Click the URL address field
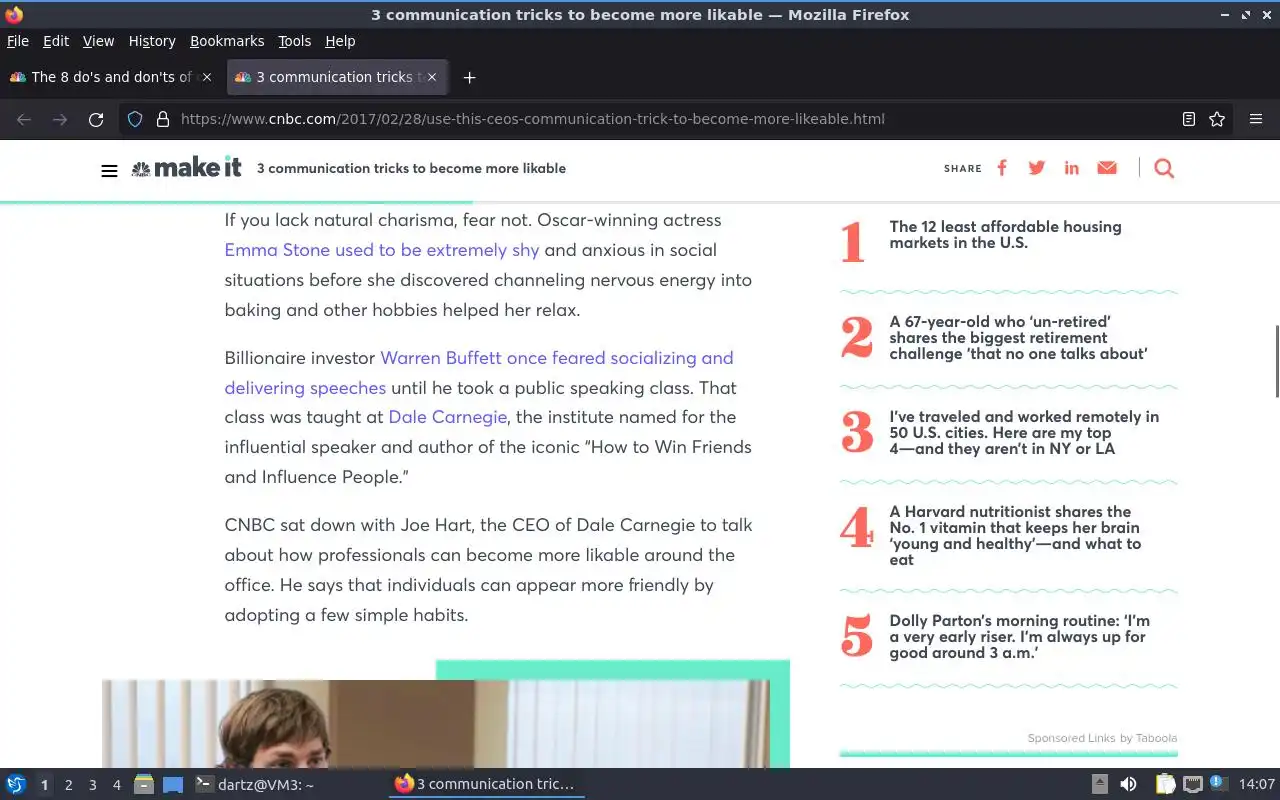 pyautogui.click(x=675, y=119)
